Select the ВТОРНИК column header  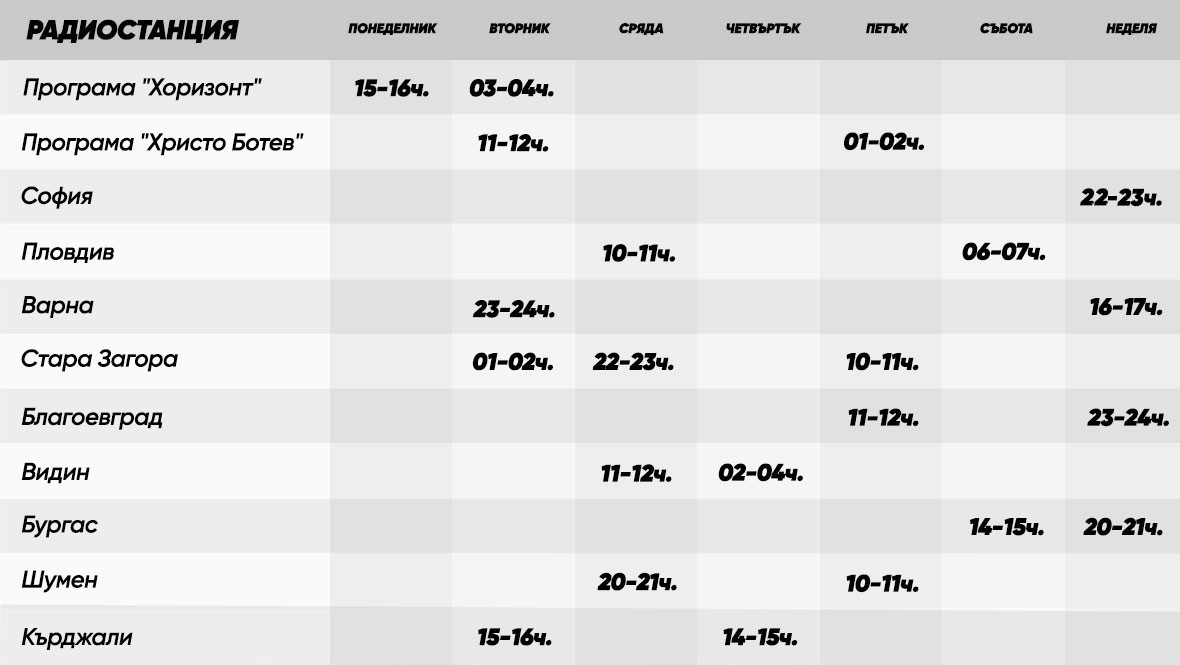(519, 29)
